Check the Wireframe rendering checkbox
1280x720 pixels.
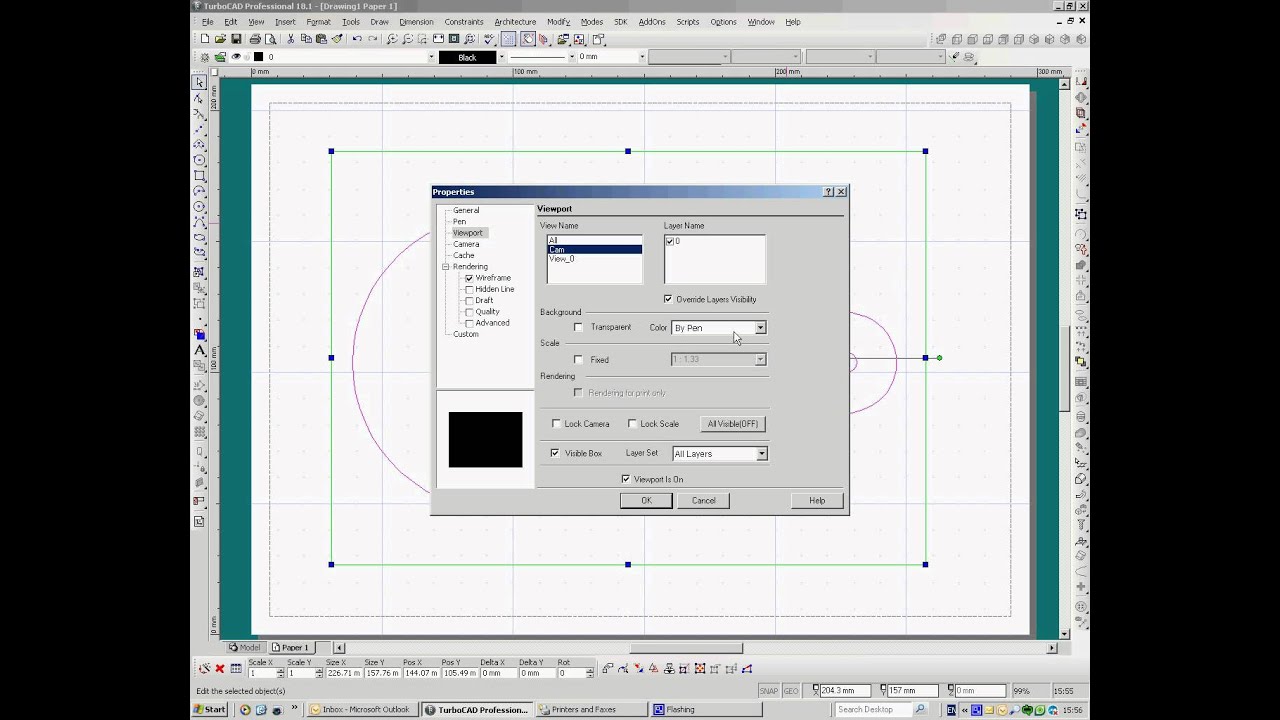coord(469,278)
